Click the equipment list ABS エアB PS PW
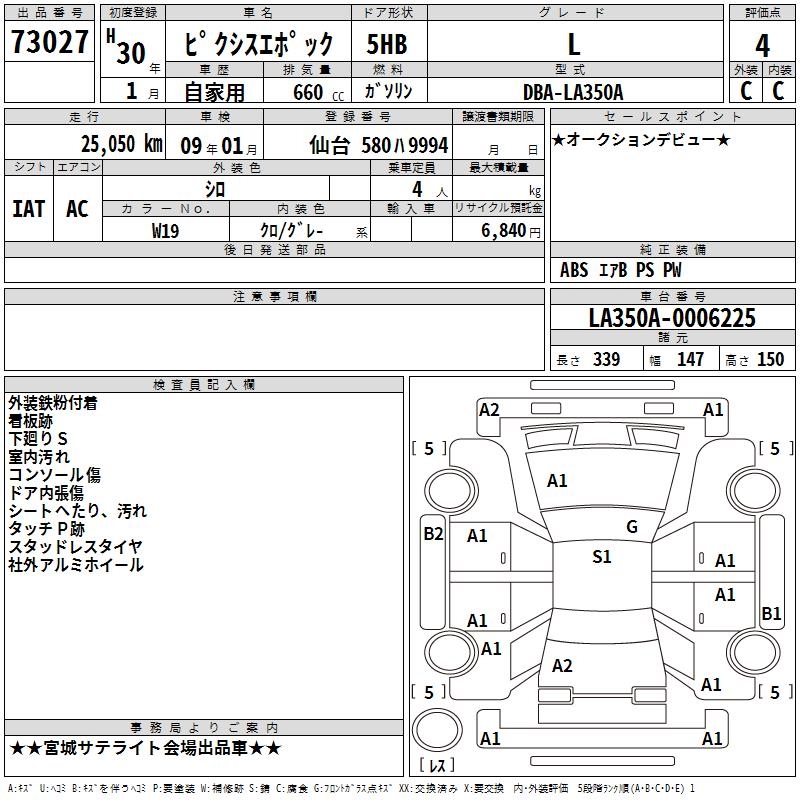800x800 pixels. pos(620,270)
